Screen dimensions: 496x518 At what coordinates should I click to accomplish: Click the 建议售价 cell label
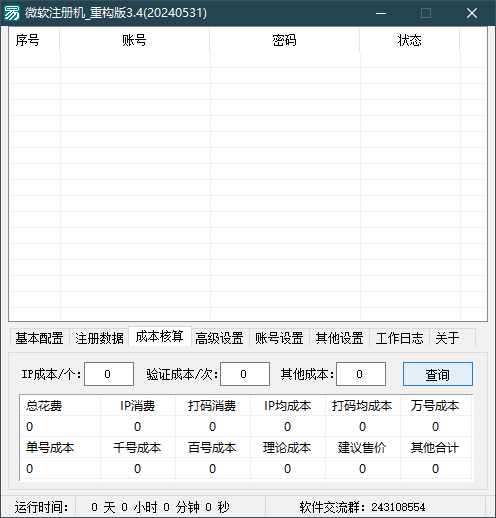pos(362,447)
